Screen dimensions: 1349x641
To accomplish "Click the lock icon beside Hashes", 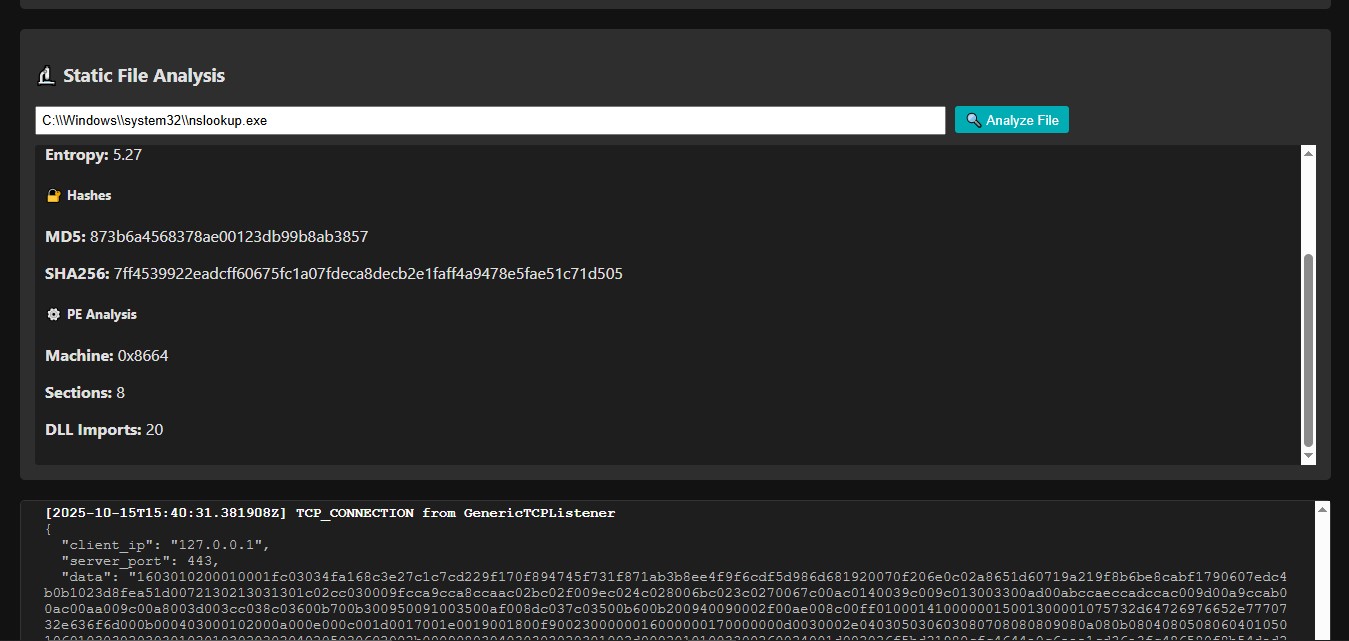I will coord(54,196).
